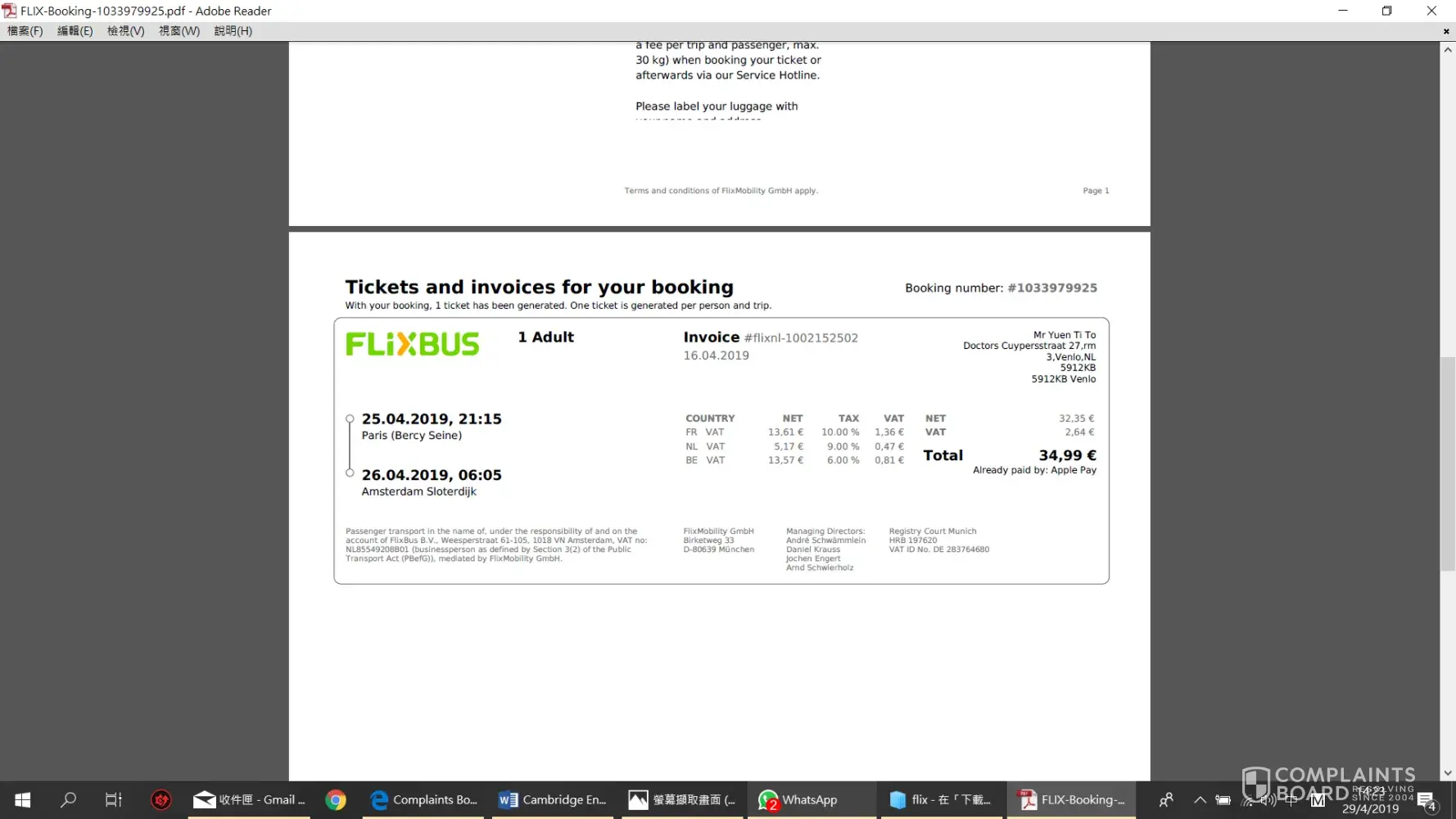Click the customer name 'Mr Yuen Ti To'
Viewport: 1456px width, 819px height.
click(x=1065, y=335)
